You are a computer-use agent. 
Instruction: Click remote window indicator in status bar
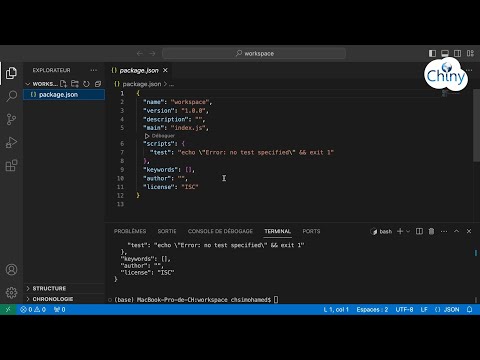point(8,309)
